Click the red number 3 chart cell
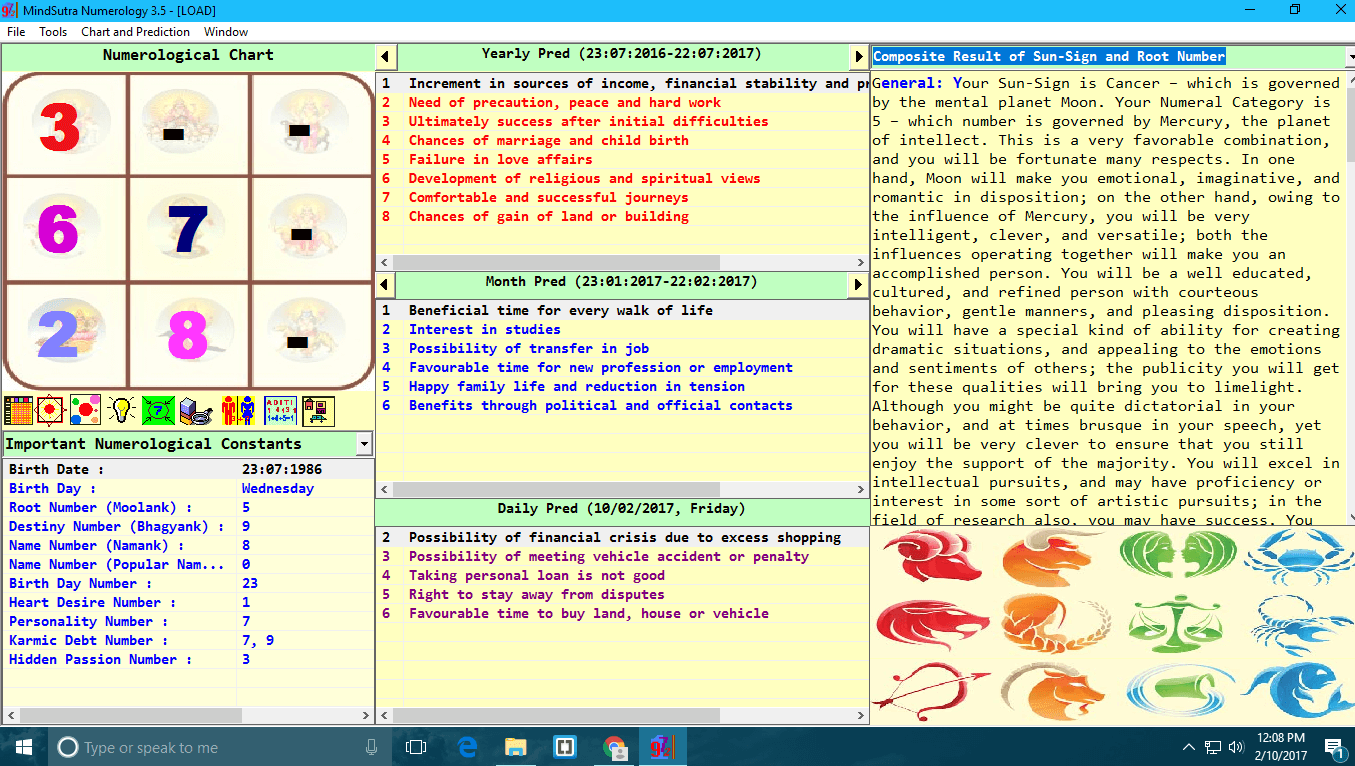1355x766 pixels. [x=64, y=125]
